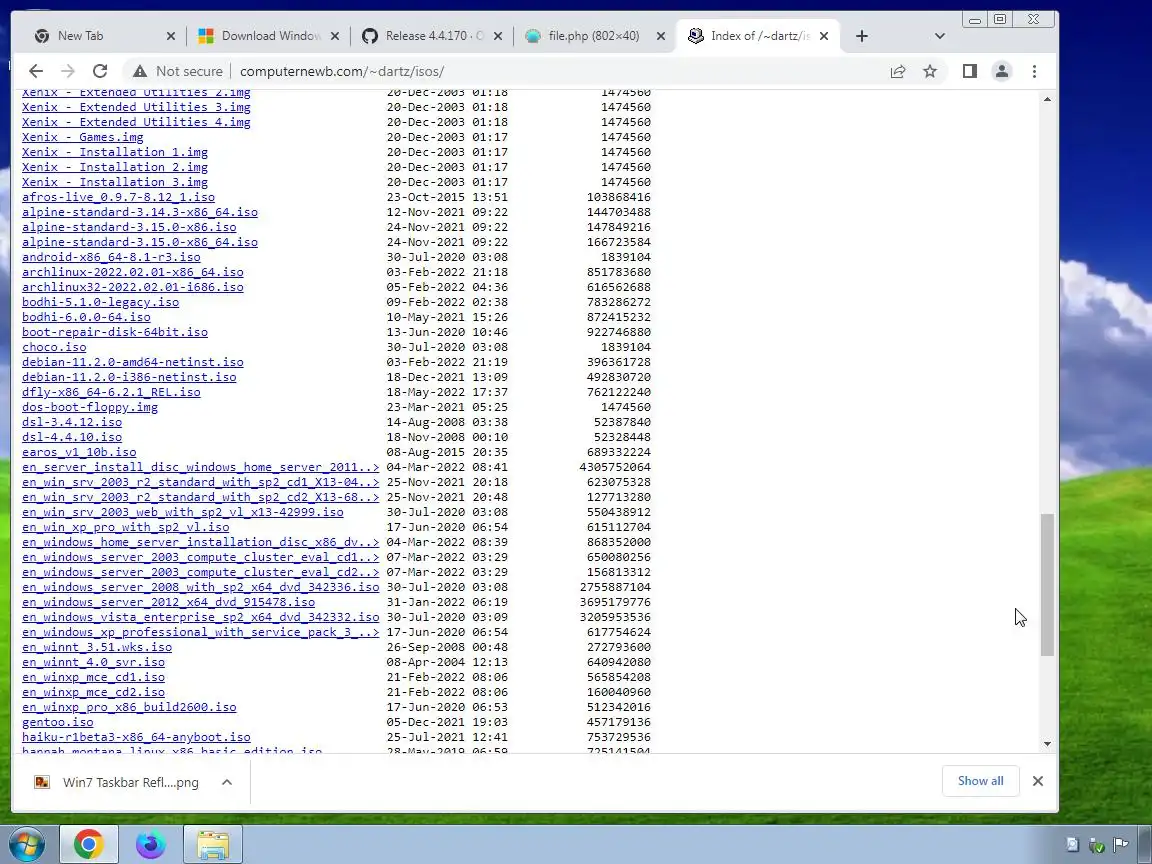Click dos-boot-floppy.img link
The width and height of the screenshot is (1152, 864).
pos(90,407)
